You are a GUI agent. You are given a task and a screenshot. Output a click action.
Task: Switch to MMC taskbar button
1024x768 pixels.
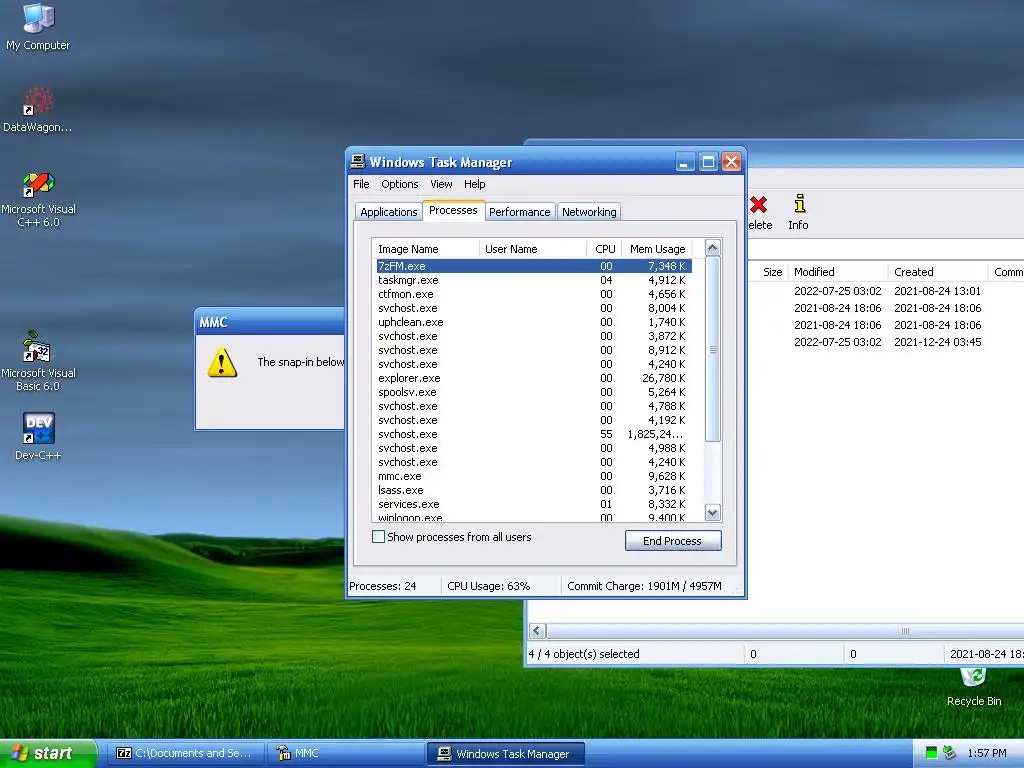345,753
